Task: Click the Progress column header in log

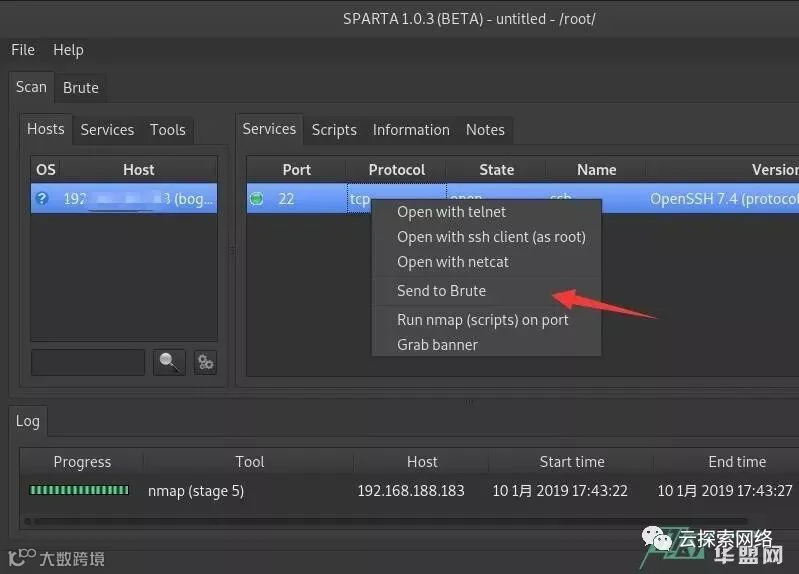Action: click(x=82, y=462)
